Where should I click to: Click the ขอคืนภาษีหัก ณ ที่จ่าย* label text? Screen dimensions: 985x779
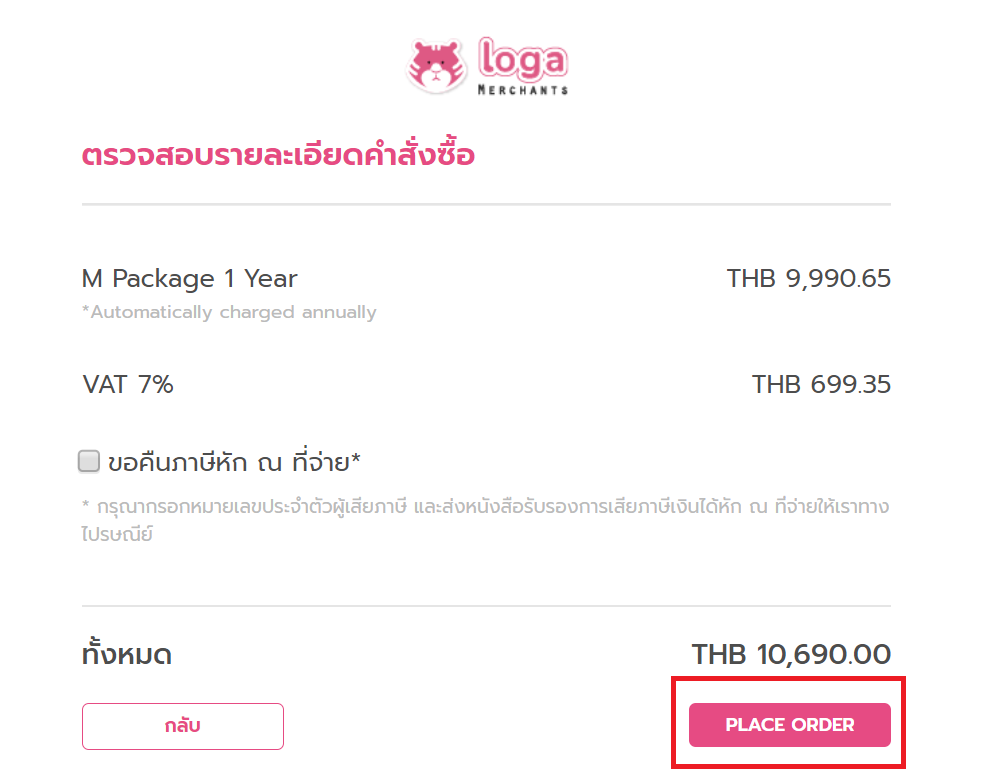(234, 462)
